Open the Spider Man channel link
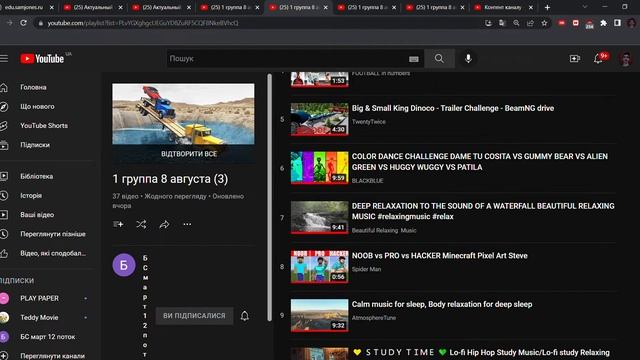Screen dimensions: 640x360 [367, 269]
